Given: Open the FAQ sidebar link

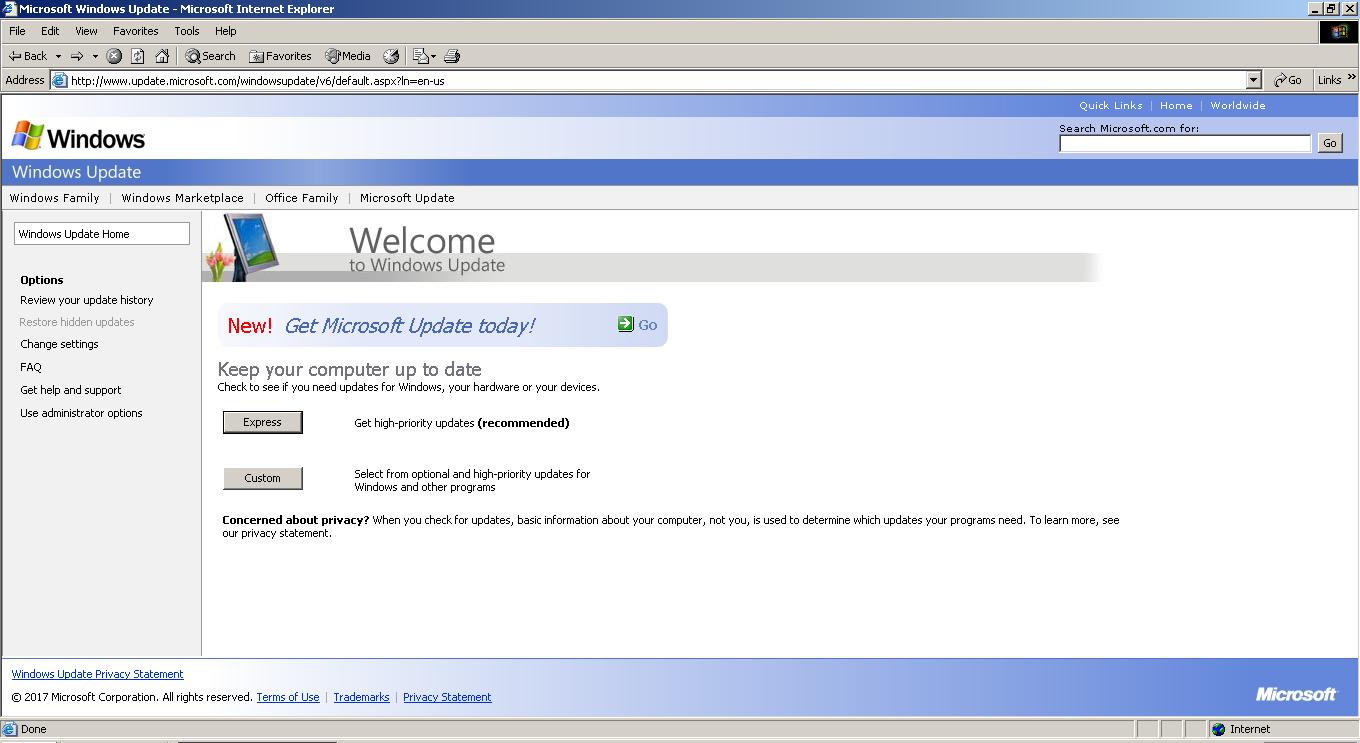Looking at the screenshot, I should pos(31,367).
